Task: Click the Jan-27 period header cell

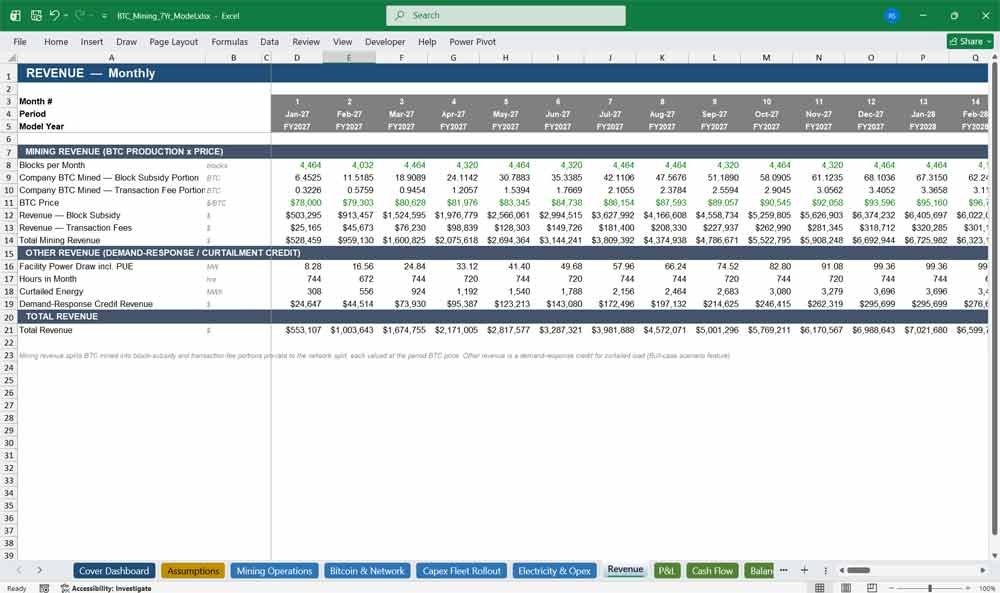Action: click(x=297, y=114)
